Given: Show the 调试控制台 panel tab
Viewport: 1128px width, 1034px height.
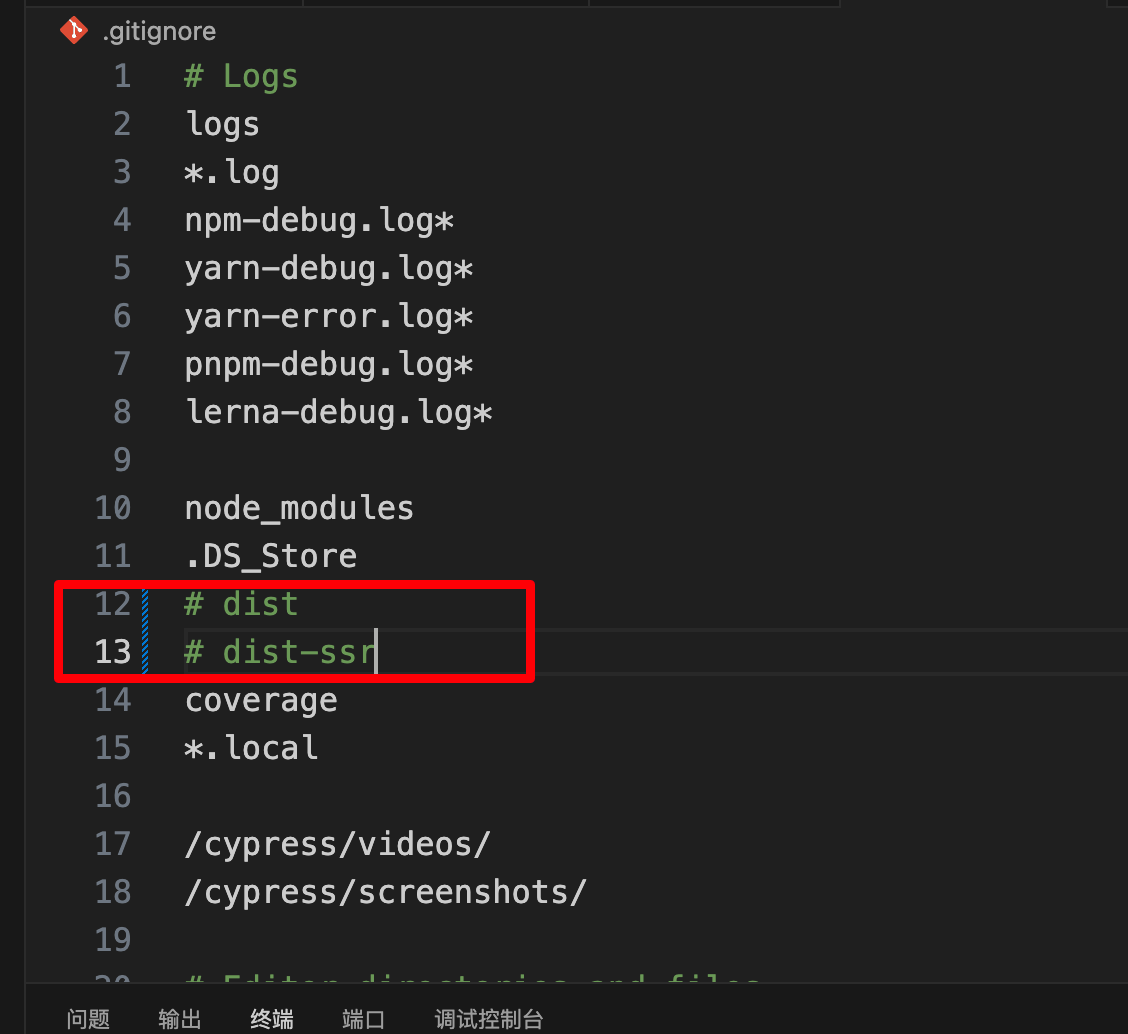Looking at the screenshot, I should tap(489, 1019).
